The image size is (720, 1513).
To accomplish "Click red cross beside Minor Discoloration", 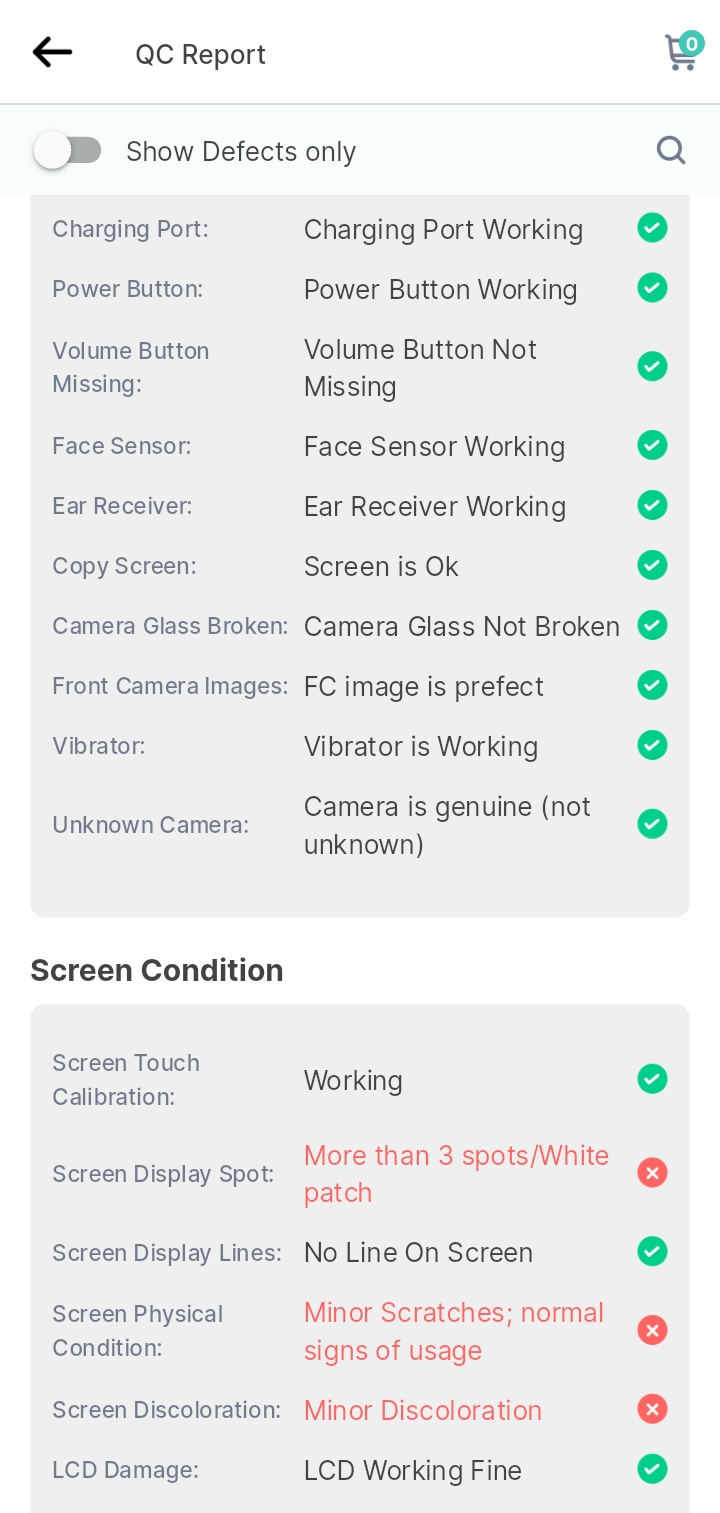I will click(x=652, y=1409).
